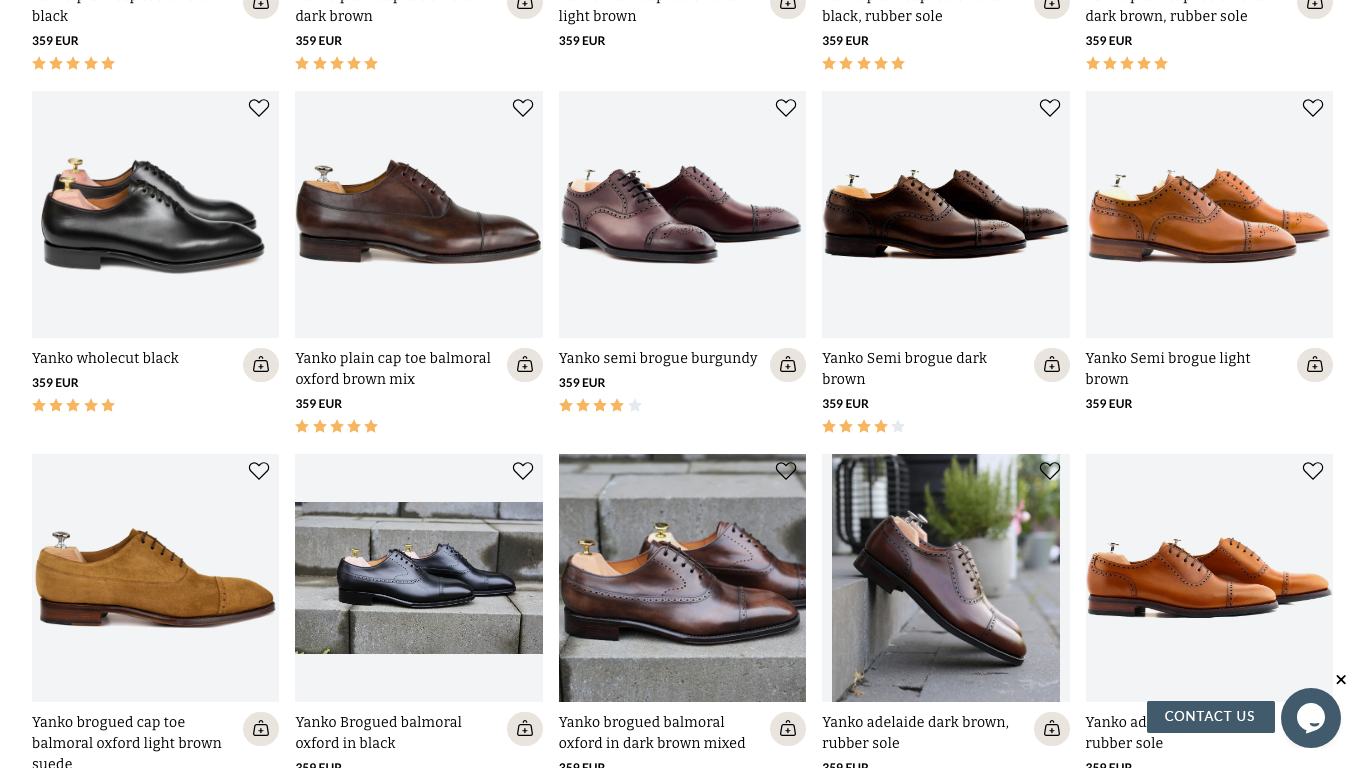Image resolution: width=1365 pixels, height=768 pixels.
Task: Open the live chat bubble
Action: point(1311,717)
